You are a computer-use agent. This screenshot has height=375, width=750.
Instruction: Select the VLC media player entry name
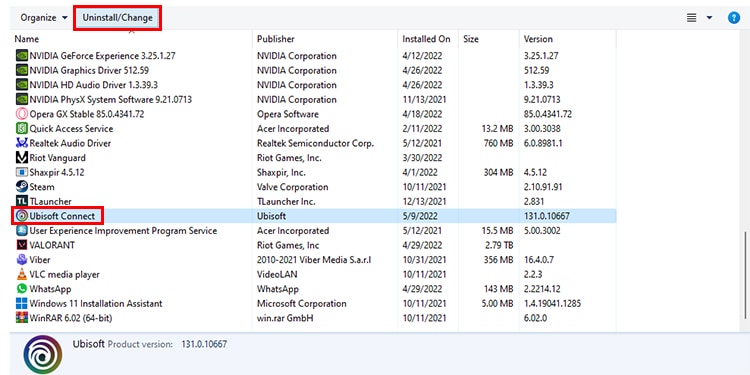pos(65,275)
